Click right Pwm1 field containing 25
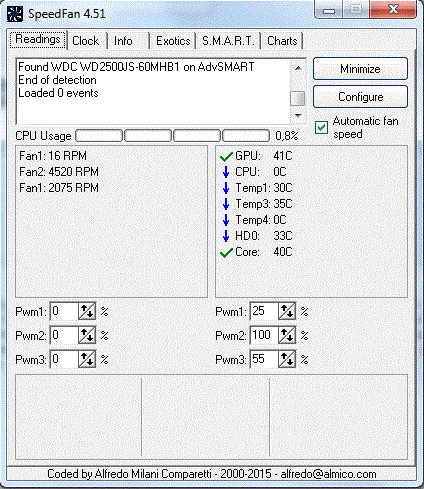Viewport: 424px width, 489px height. pyautogui.click(x=264, y=311)
